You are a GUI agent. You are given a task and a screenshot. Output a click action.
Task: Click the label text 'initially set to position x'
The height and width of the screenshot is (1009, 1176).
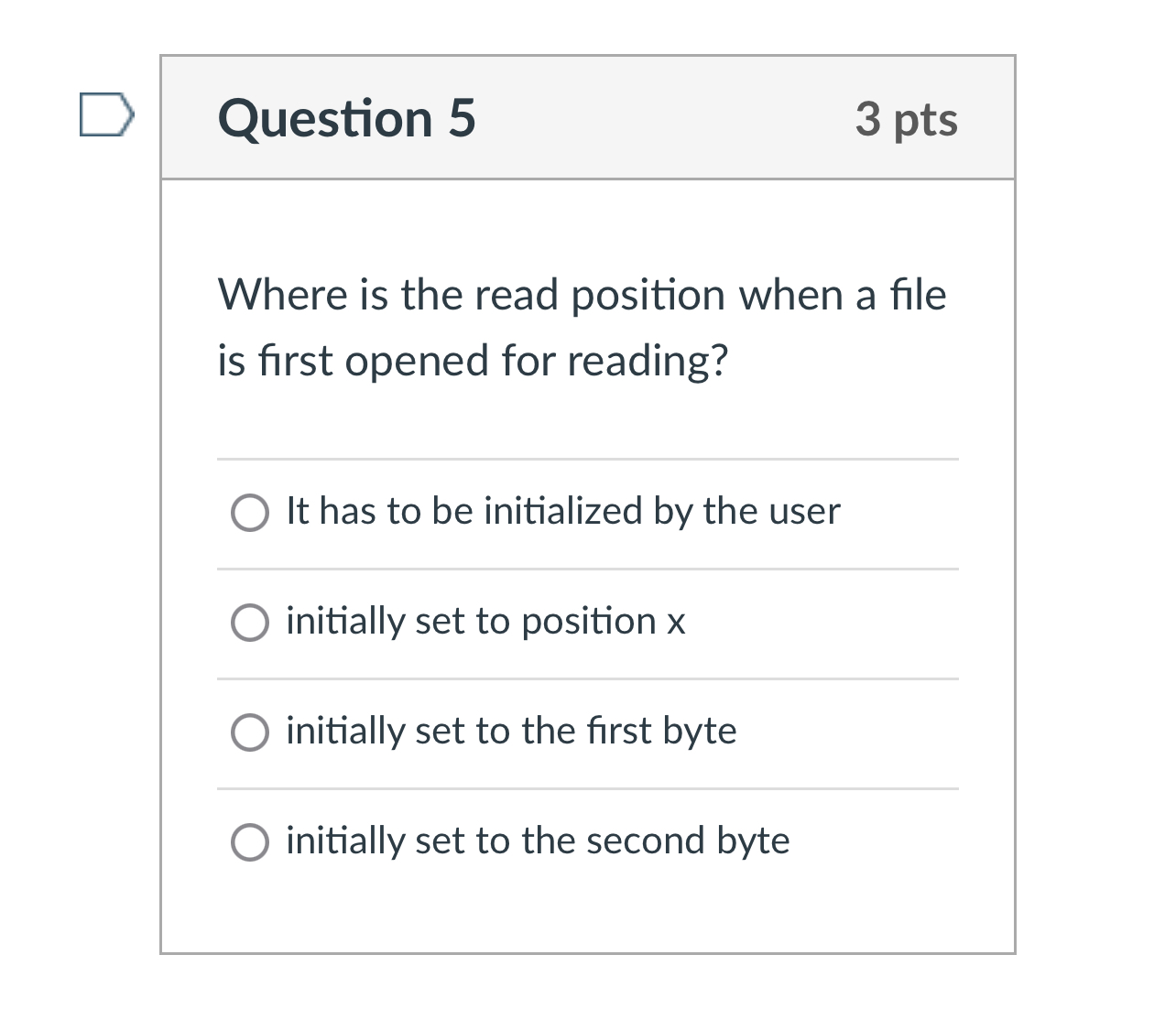[x=485, y=623]
